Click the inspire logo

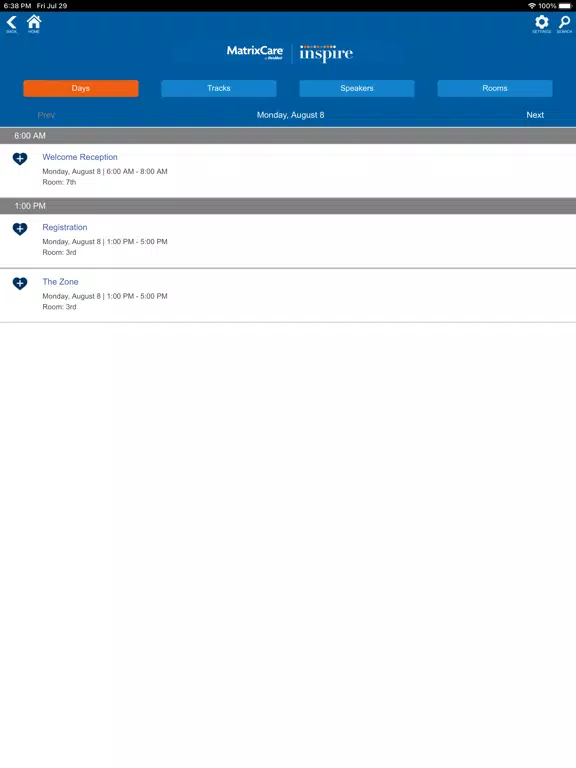click(x=326, y=53)
